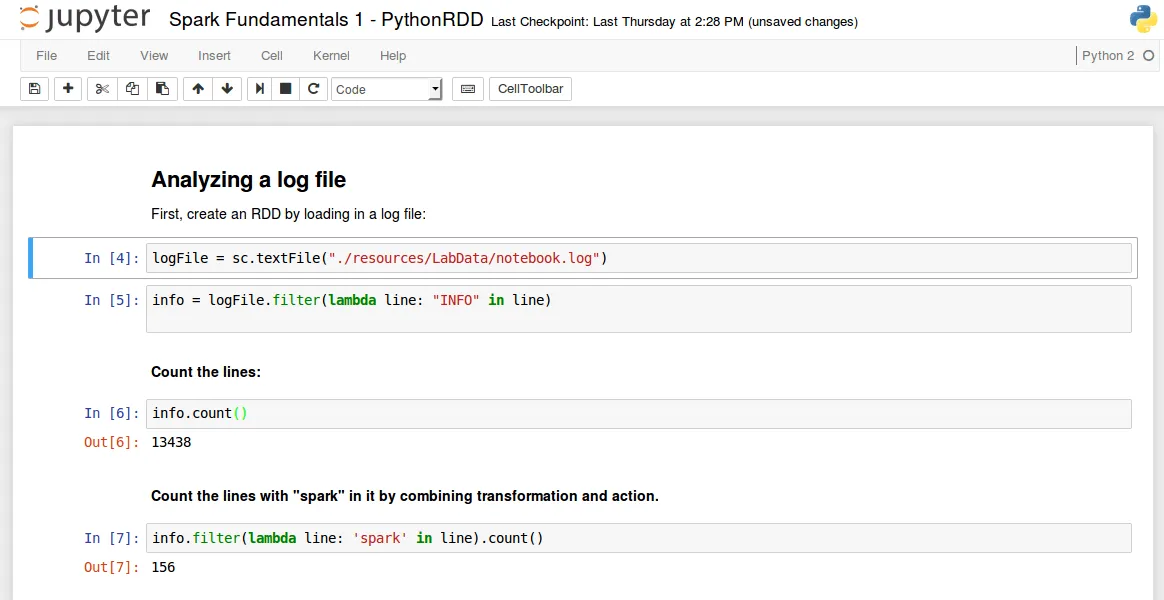
Task: Open the Kernel menu
Action: click(331, 56)
